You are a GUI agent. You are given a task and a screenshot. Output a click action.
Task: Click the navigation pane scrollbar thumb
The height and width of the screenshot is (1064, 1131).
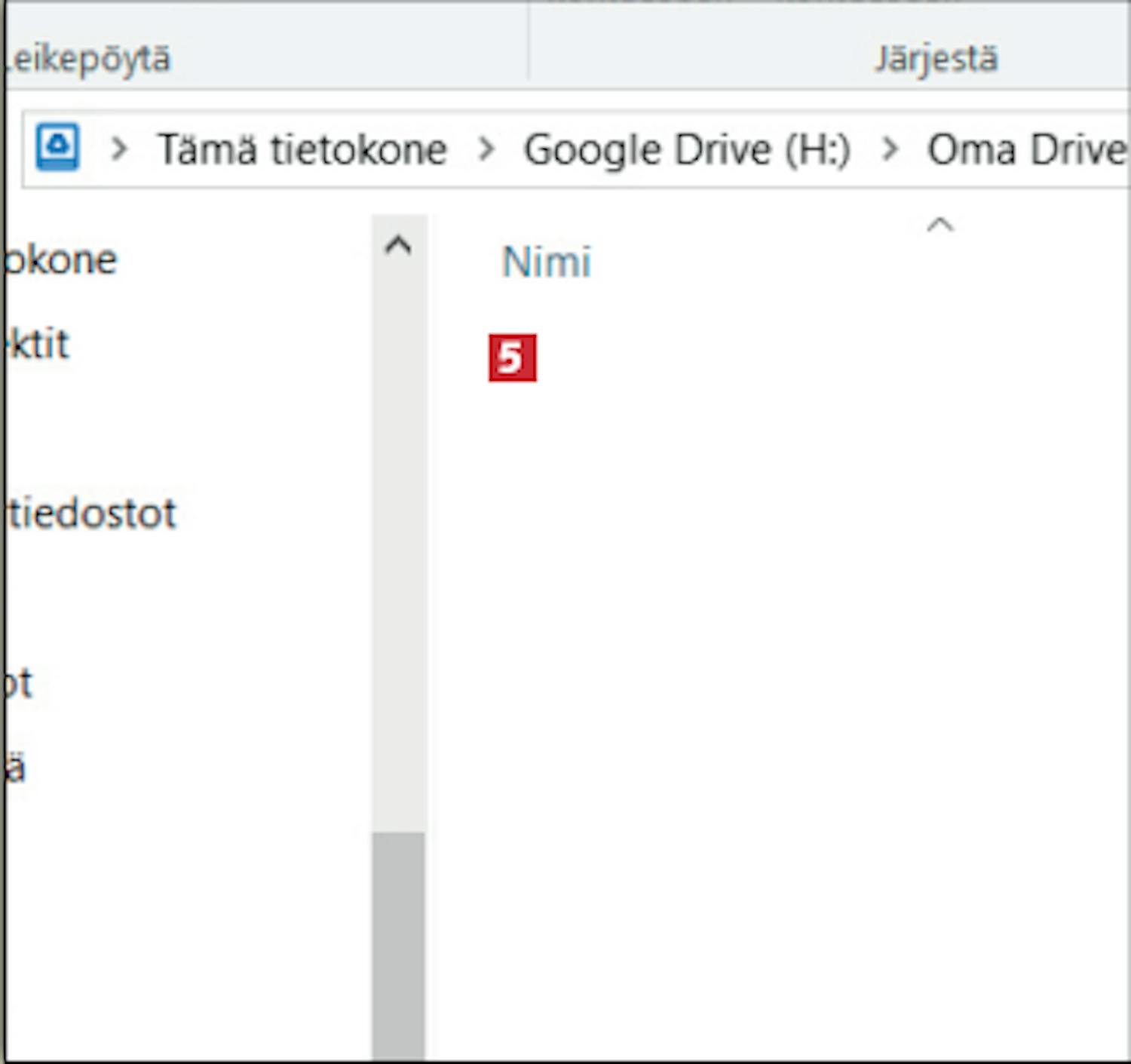tap(398, 943)
